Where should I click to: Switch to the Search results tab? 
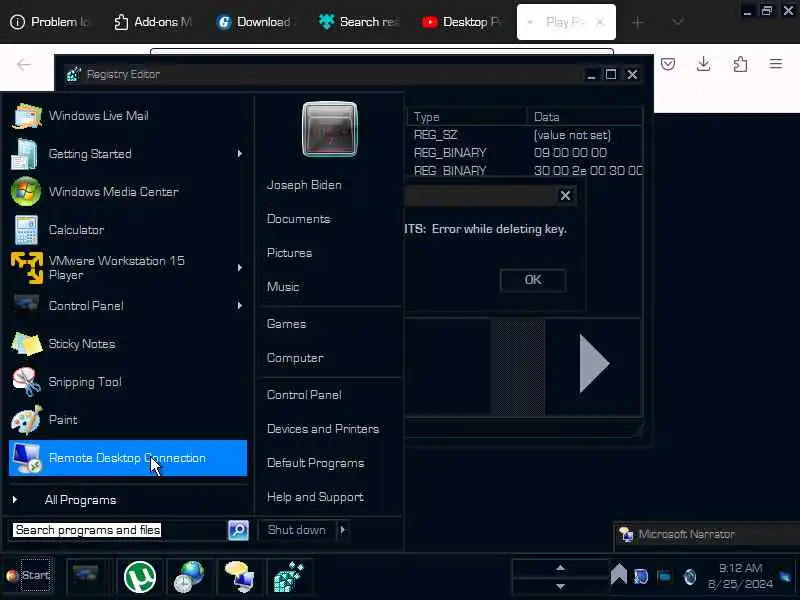coord(359,22)
